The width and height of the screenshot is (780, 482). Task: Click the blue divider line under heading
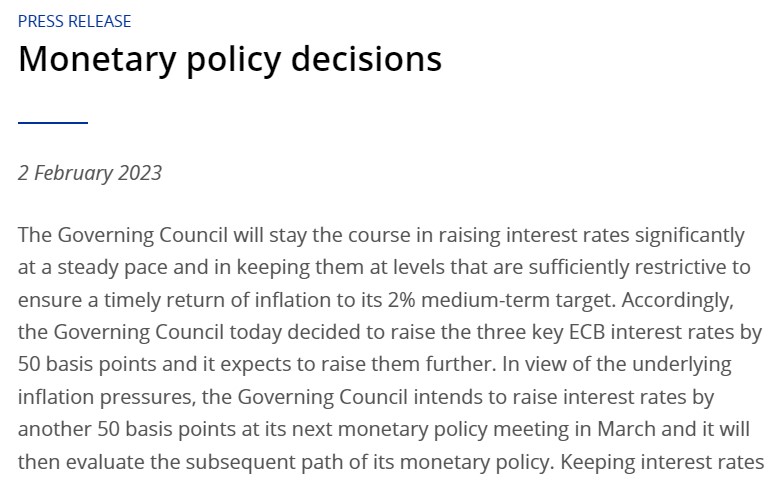tap(53, 122)
